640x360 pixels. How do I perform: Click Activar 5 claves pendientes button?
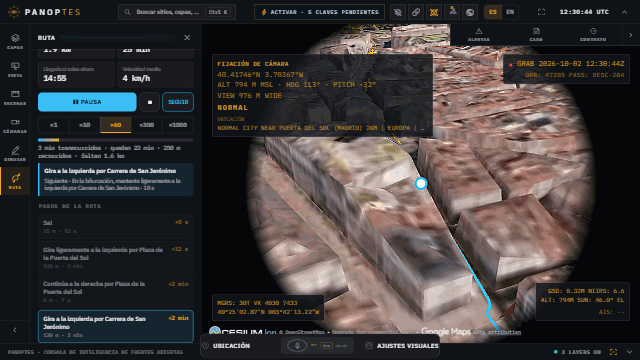[x=319, y=12]
